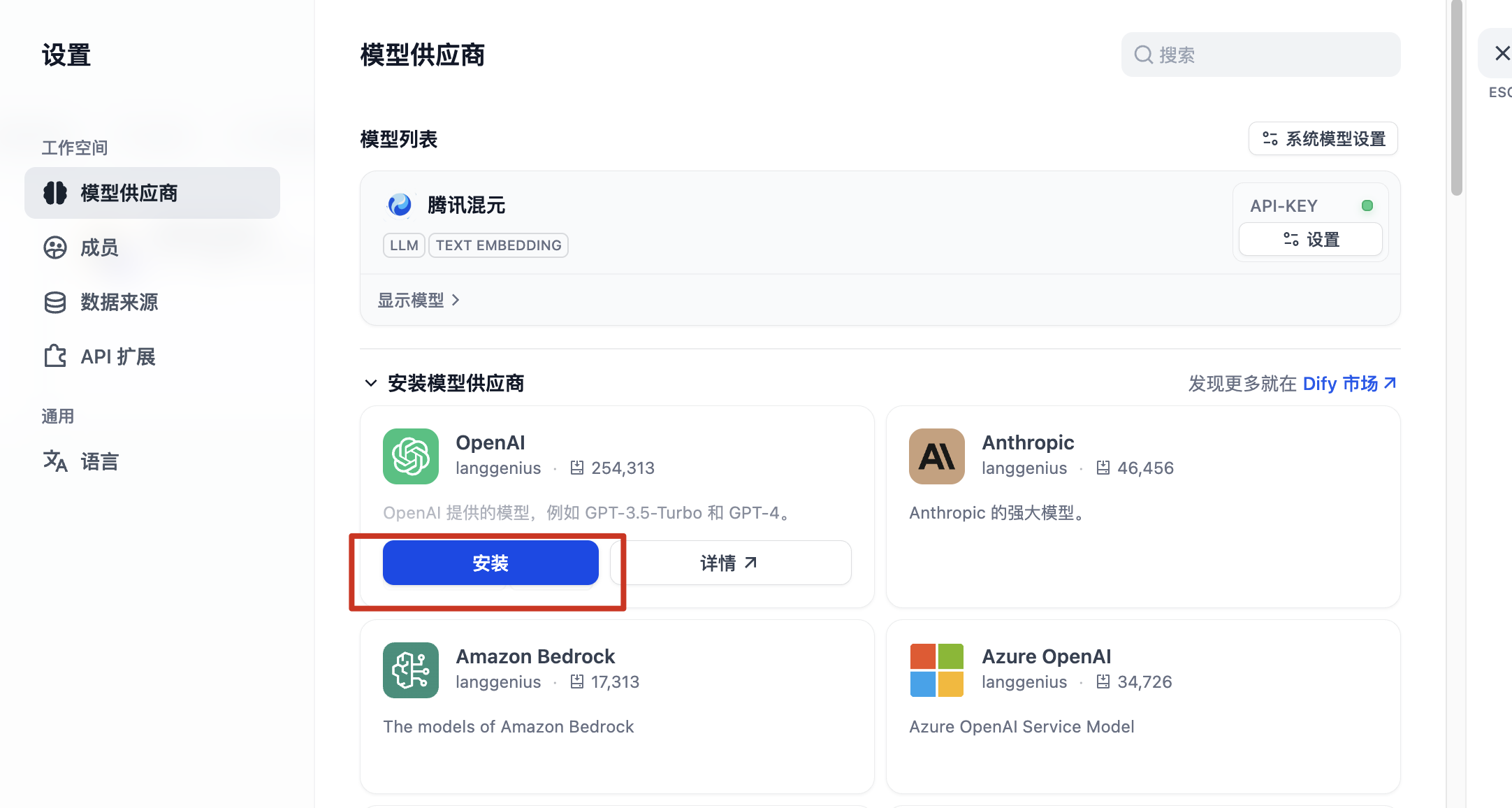Click the 搜索 search input field
This screenshot has width=1512, height=808.
[1260, 55]
